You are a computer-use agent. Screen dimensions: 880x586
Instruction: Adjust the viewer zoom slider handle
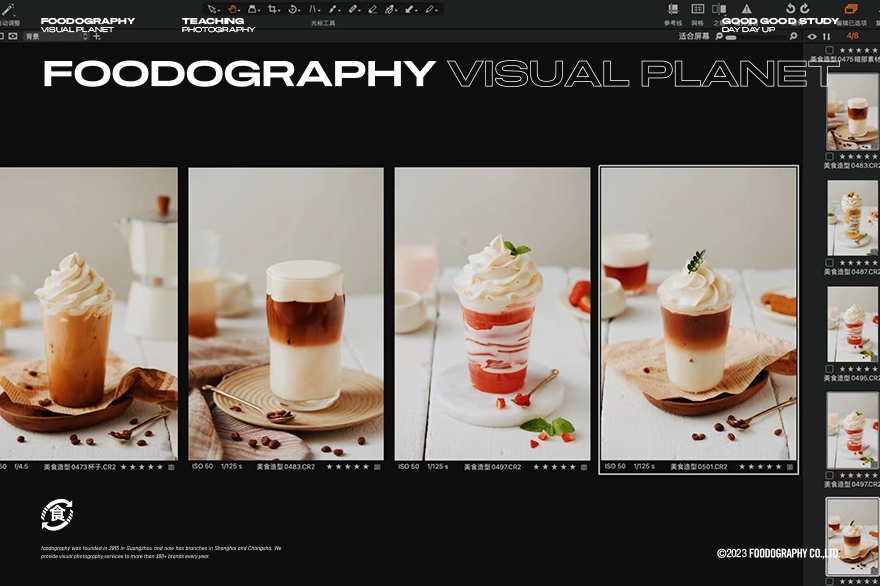[731, 38]
